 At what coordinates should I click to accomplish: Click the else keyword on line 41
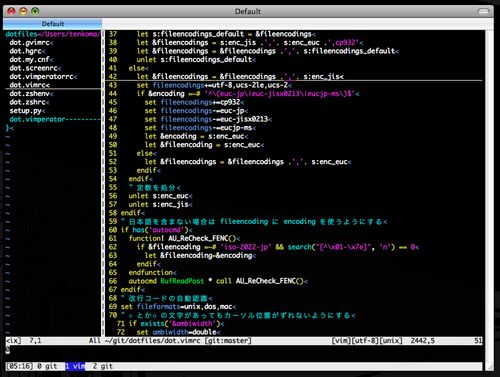pyautogui.click(x=137, y=68)
